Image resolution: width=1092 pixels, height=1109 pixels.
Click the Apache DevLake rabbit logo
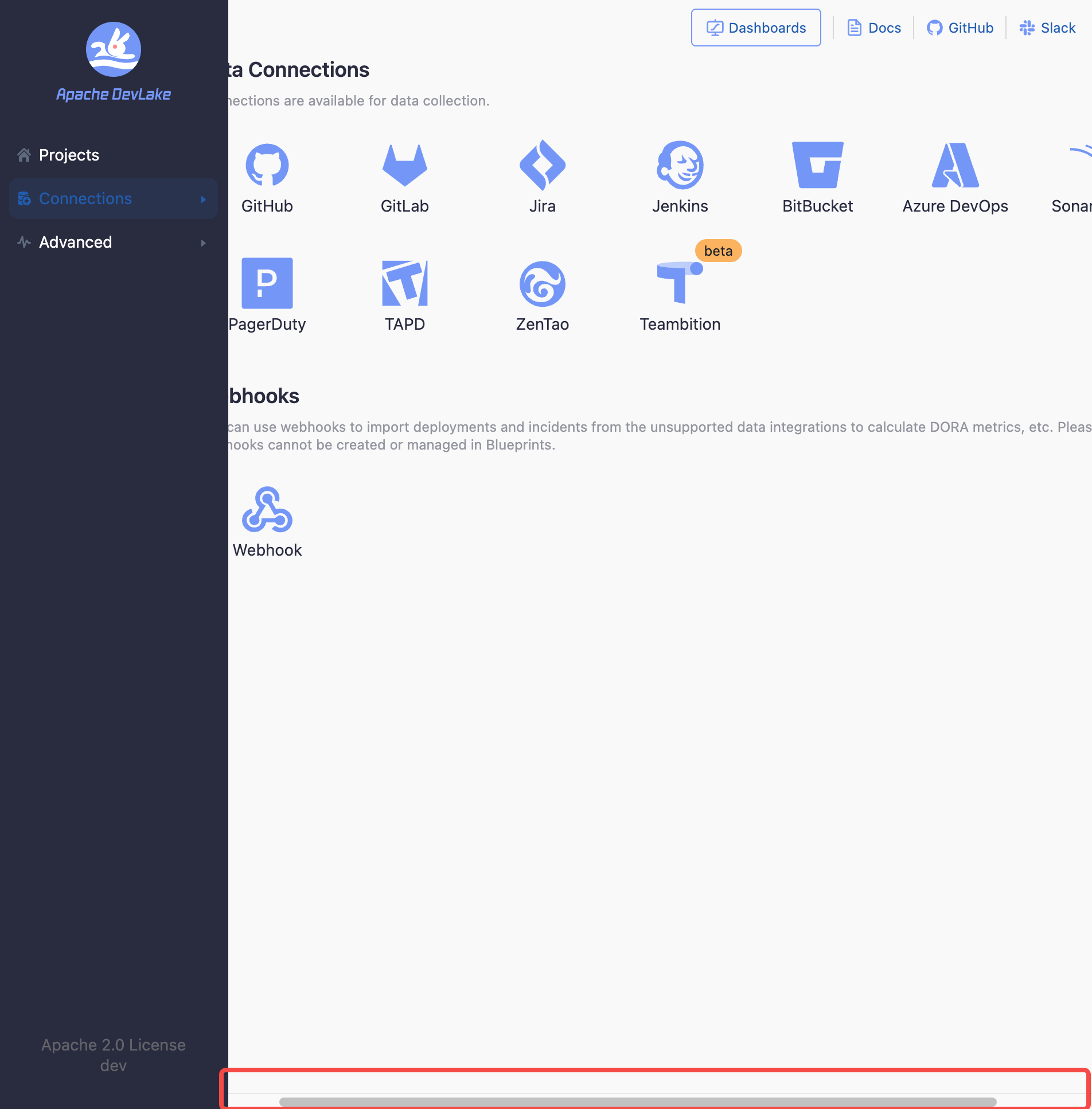[x=114, y=49]
